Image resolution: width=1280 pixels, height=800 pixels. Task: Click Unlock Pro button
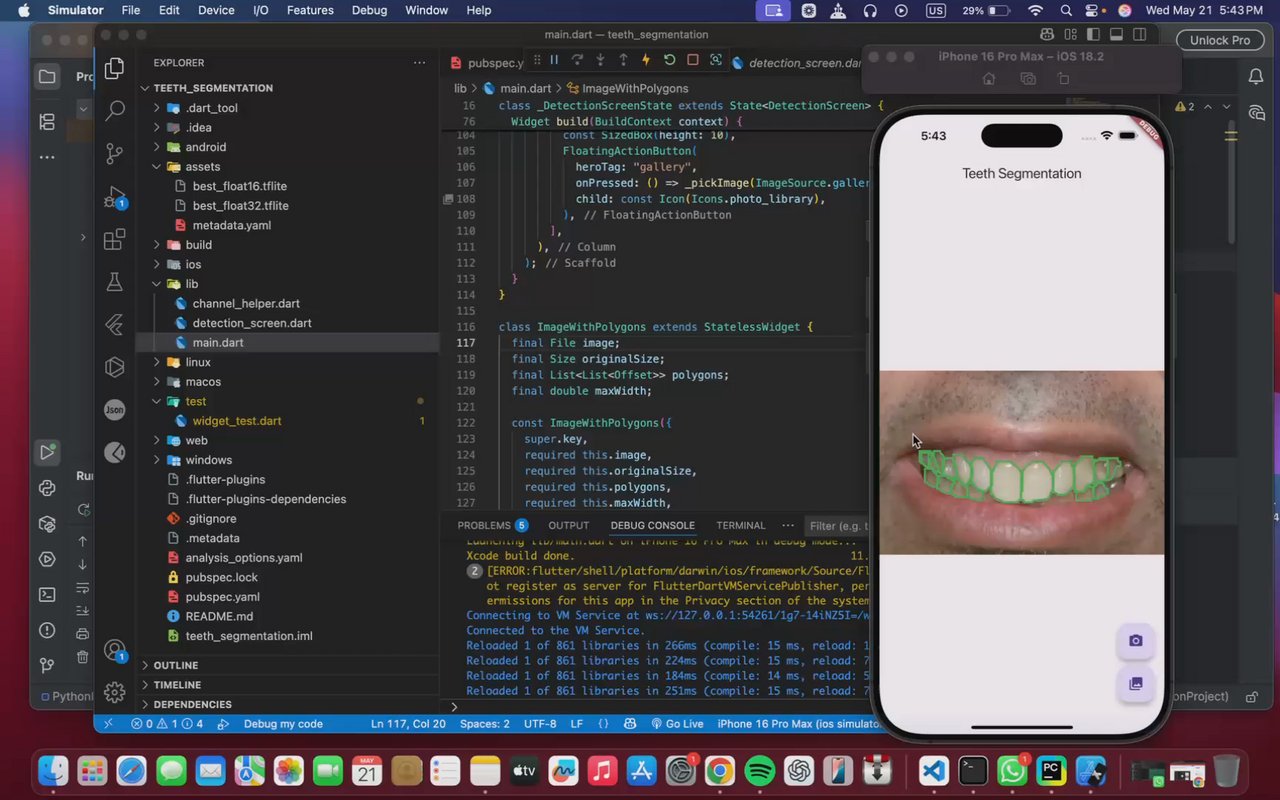click(x=1220, y=40)
